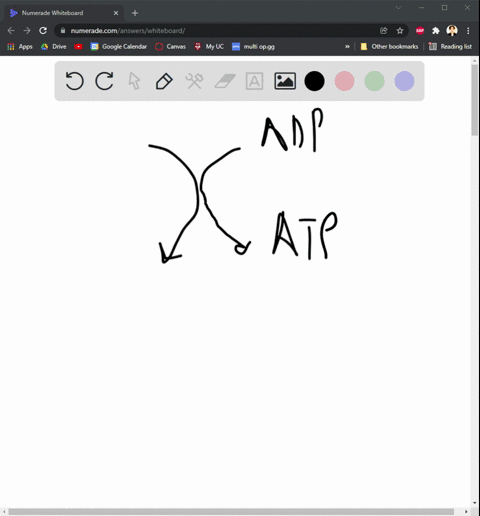Click the horizontal scrollbar thumb

231,512
